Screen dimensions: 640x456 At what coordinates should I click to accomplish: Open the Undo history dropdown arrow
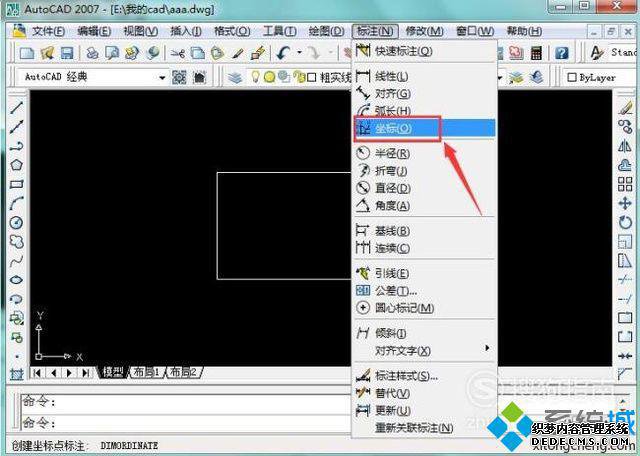tap(299, 53)
